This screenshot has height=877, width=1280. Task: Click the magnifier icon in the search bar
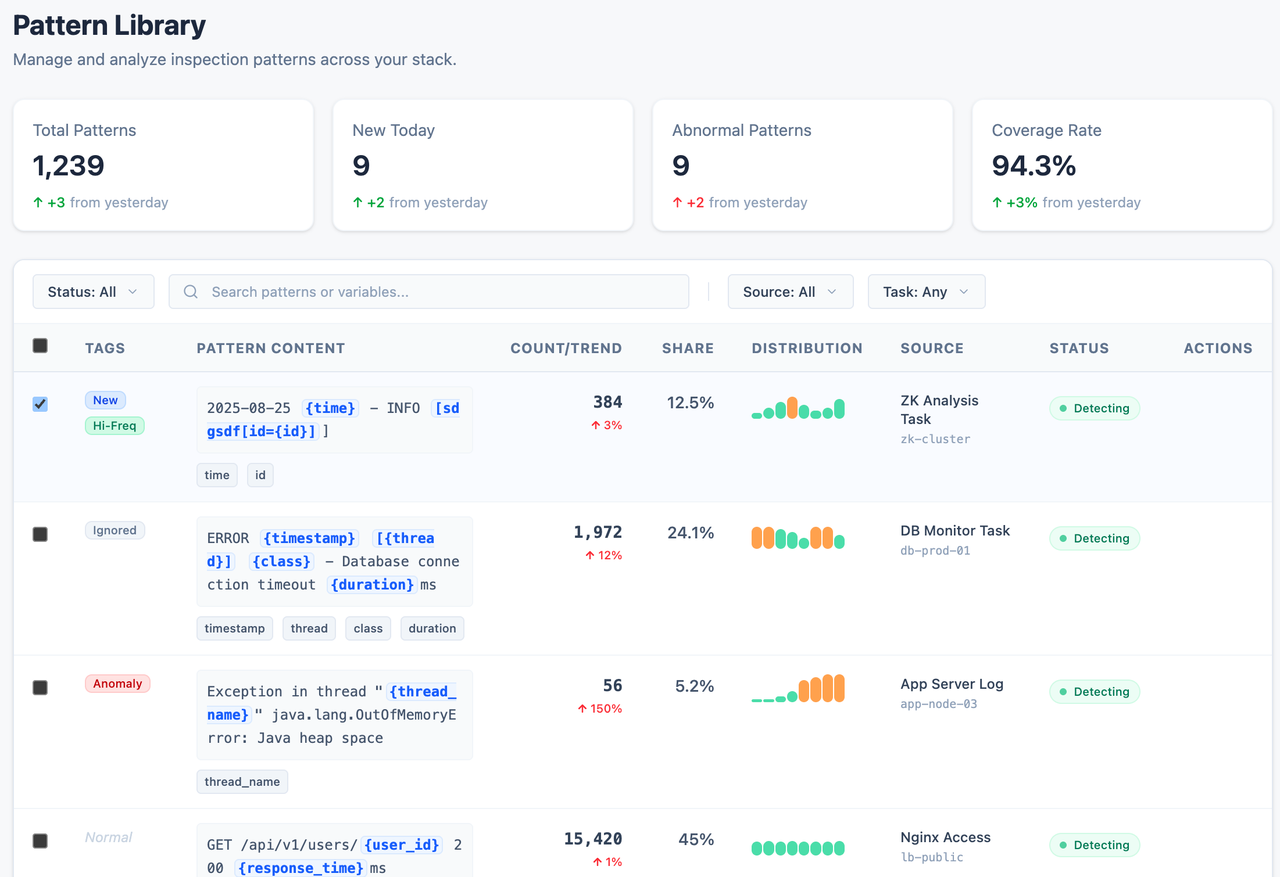pyautogui.click(x=190, y=292)
